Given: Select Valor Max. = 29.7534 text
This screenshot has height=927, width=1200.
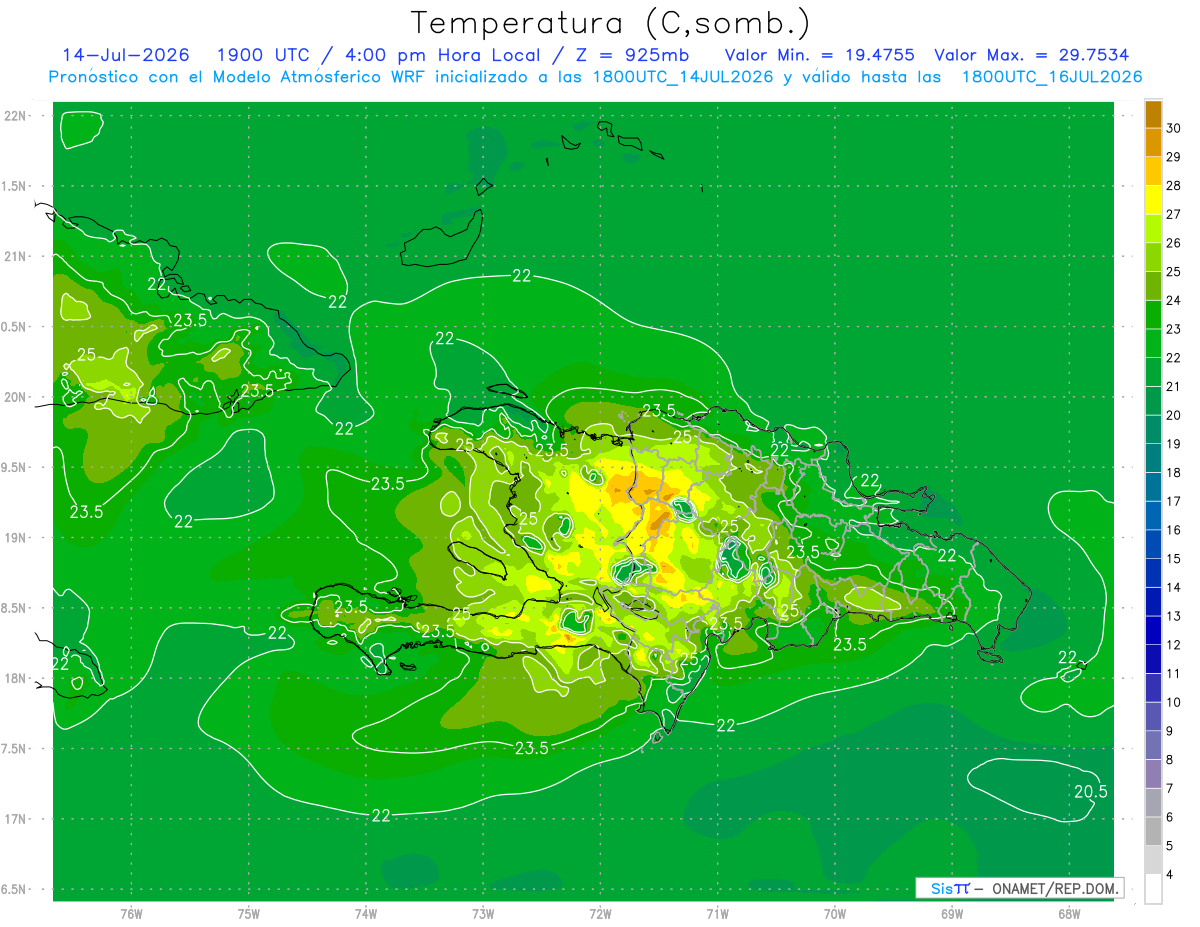Looking at the screenshot, I should (x=1031, y=55).
